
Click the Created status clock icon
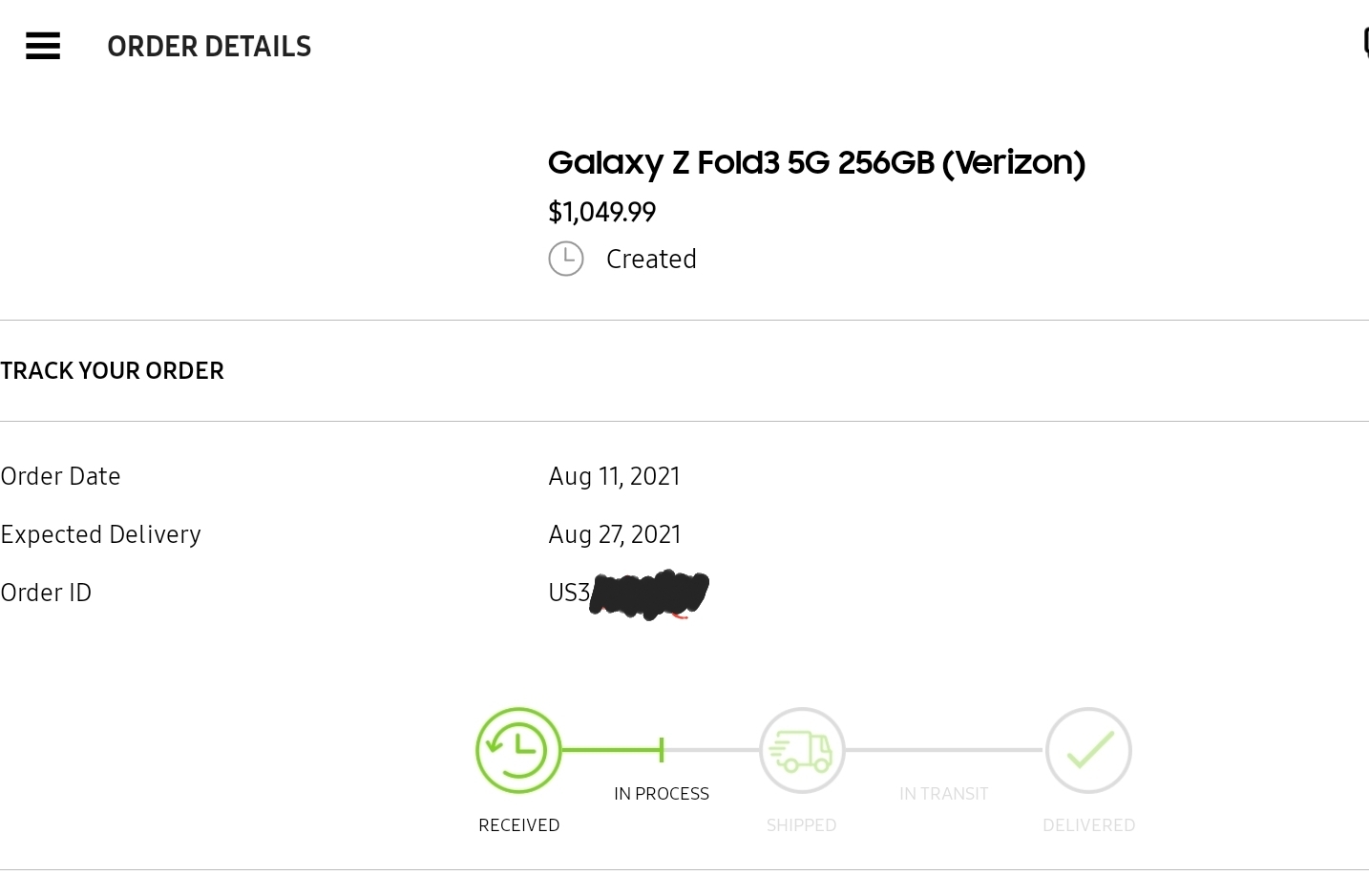[566, 259]
